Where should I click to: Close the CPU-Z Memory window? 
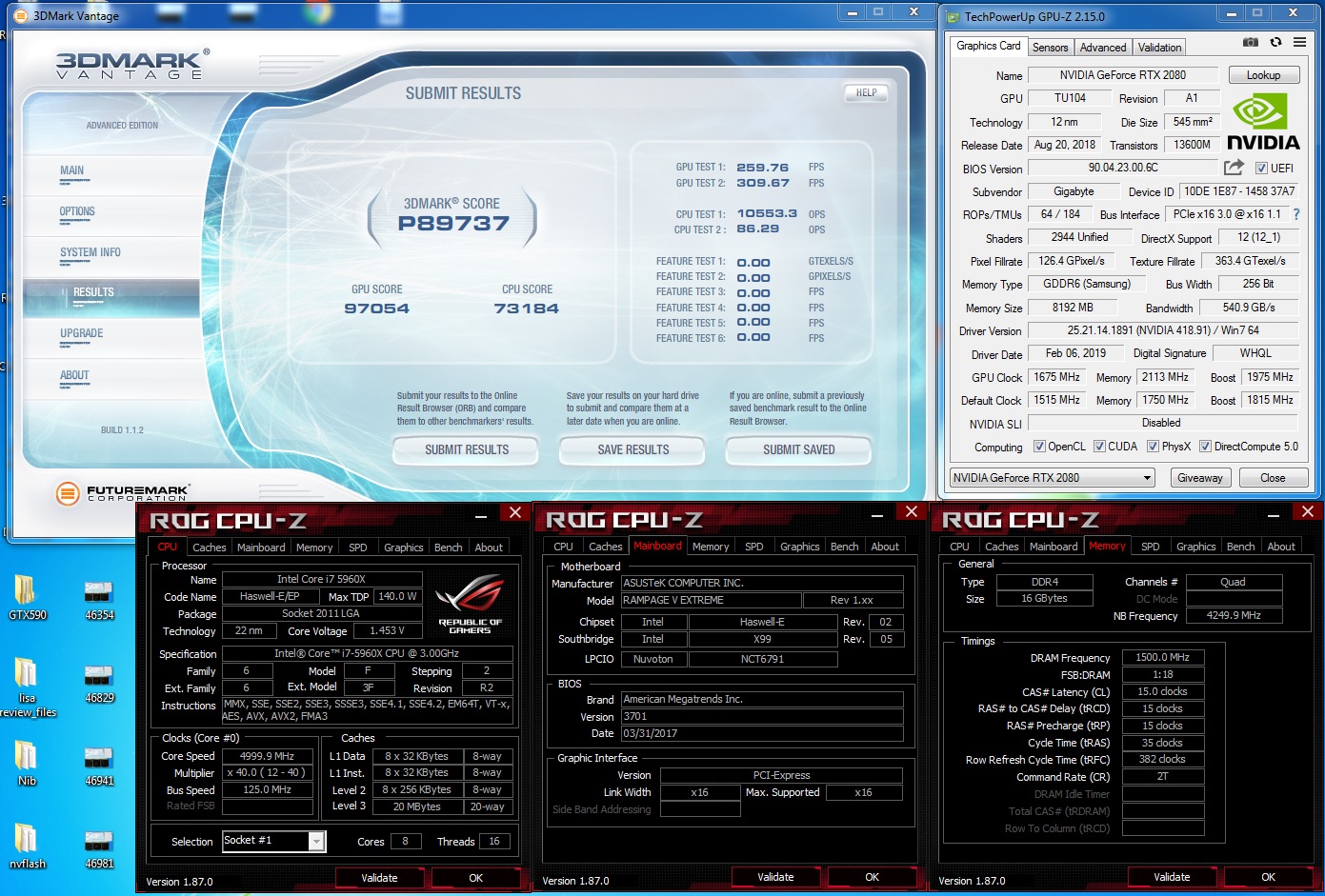click(1307, 512)
